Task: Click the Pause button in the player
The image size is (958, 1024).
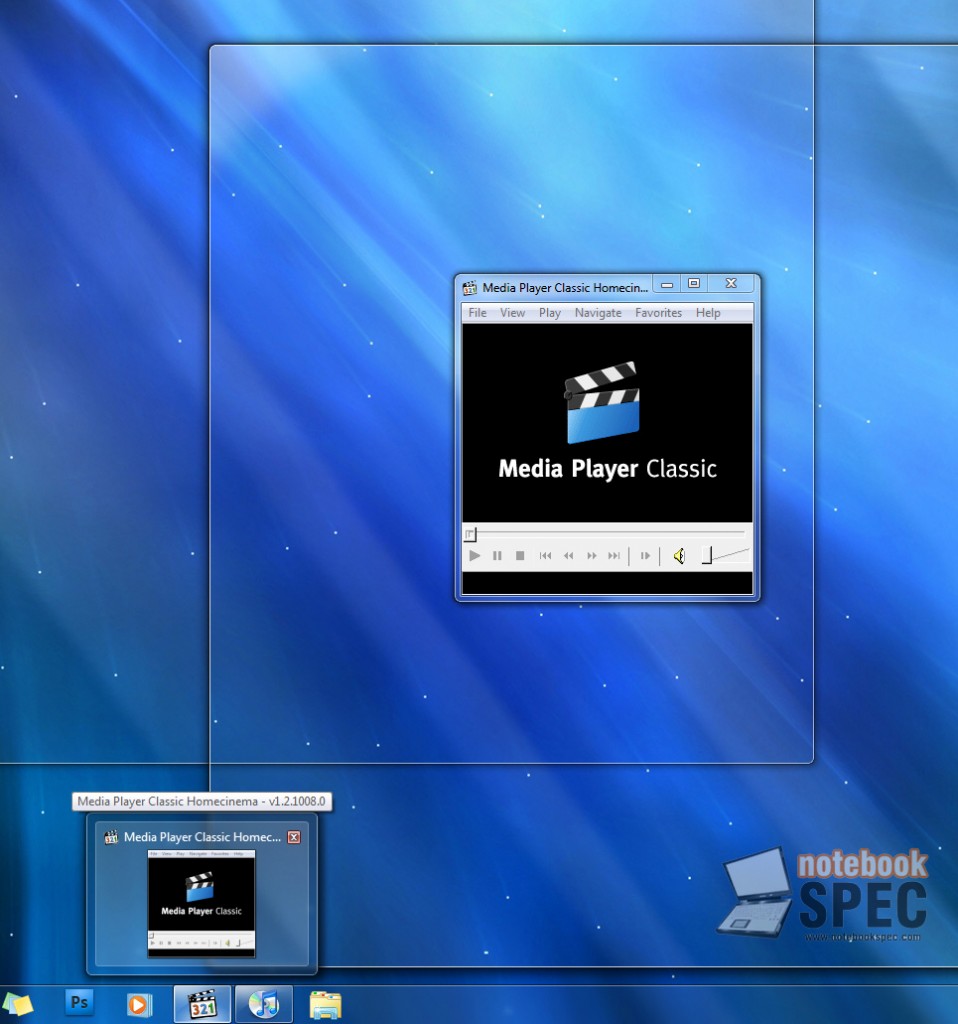Action: click(497, 556)
